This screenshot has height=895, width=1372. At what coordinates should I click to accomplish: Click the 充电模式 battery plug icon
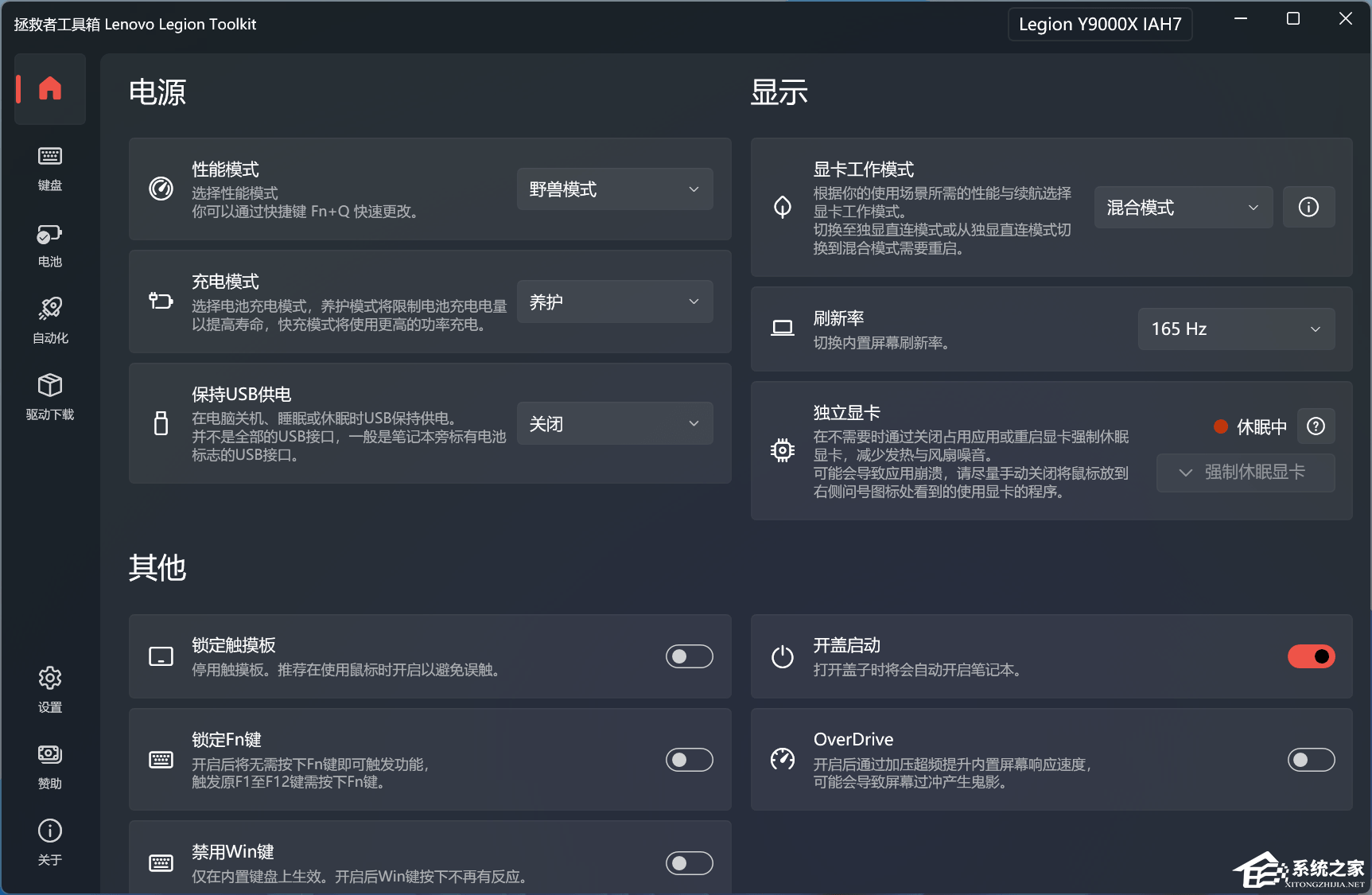pos(161,301)
